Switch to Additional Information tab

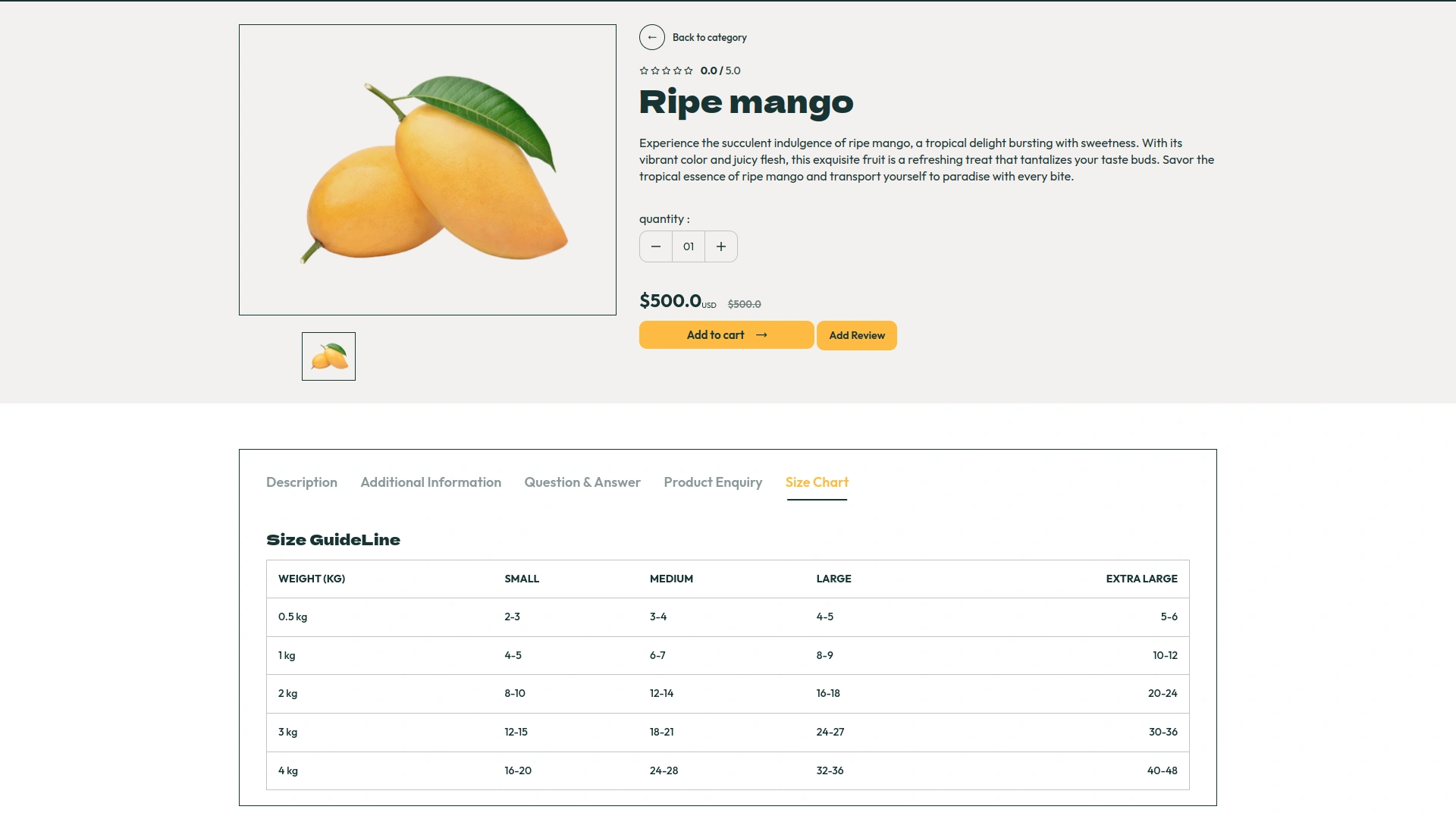(x=431, y=482)
